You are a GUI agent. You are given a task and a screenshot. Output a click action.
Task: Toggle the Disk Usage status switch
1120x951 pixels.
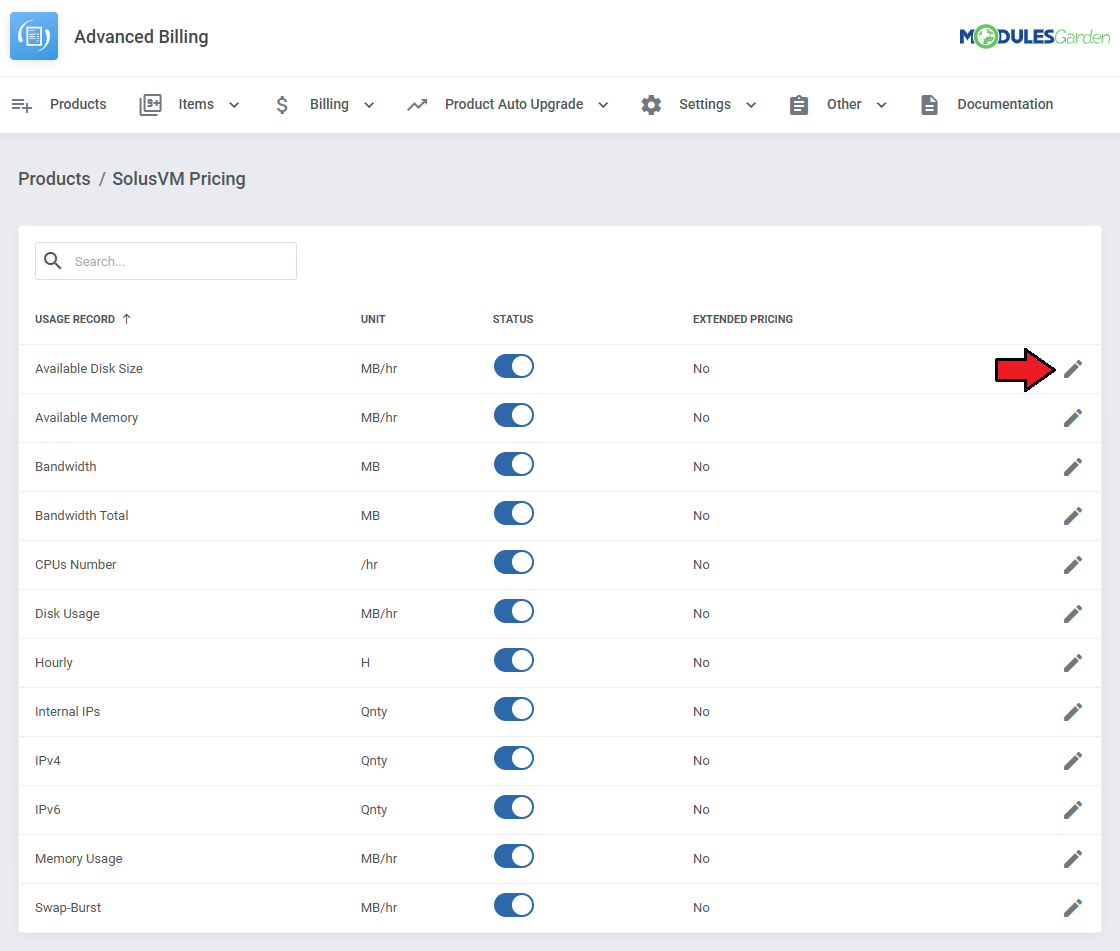pos(514,612)
